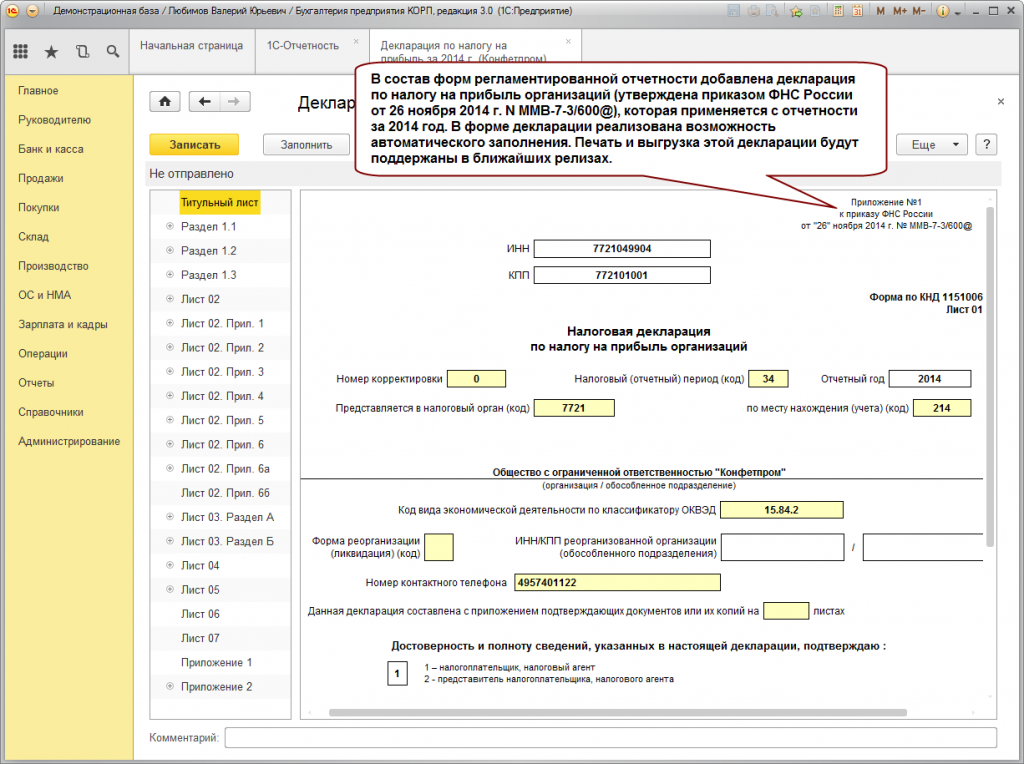This screenshot has height=764, width=1024.
Task: Open Зарплата и кадры section
Action: coord(63,325)
